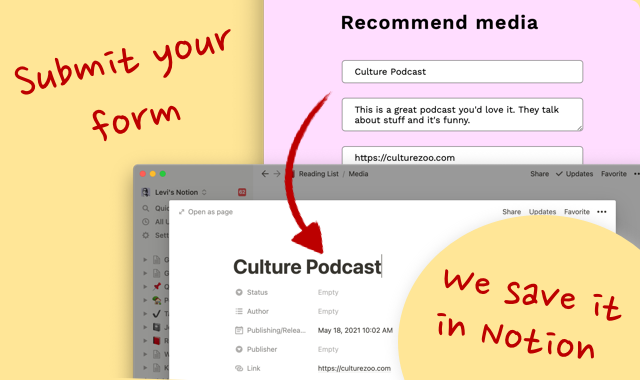
Task: Expand the pushpin page in sidebar
Action: click(145, 287)
